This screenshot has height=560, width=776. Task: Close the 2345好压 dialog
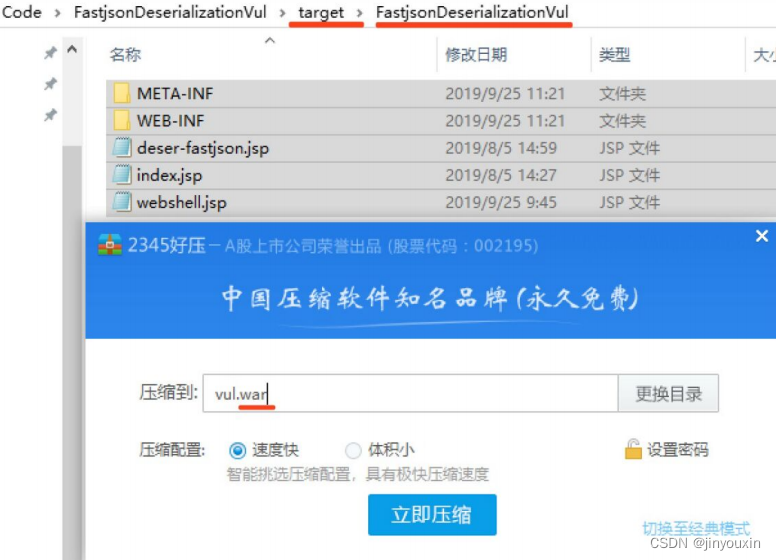(x=762, y=236)
